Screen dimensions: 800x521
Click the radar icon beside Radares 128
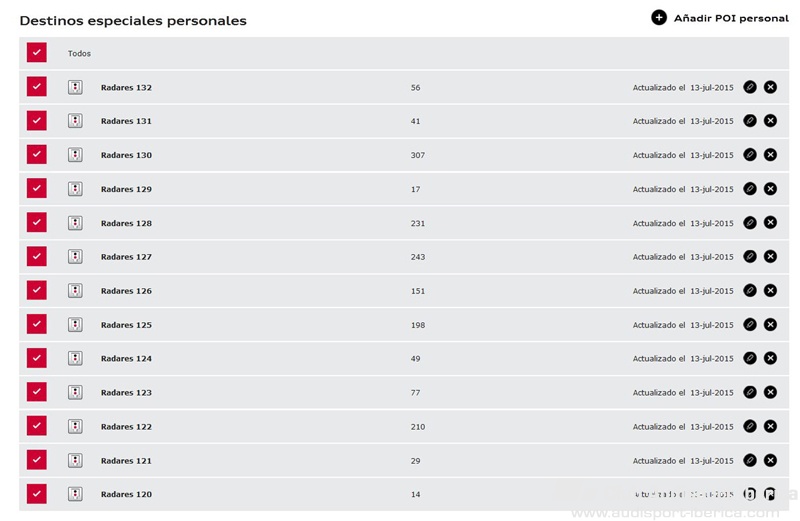(x=75, y=222)
